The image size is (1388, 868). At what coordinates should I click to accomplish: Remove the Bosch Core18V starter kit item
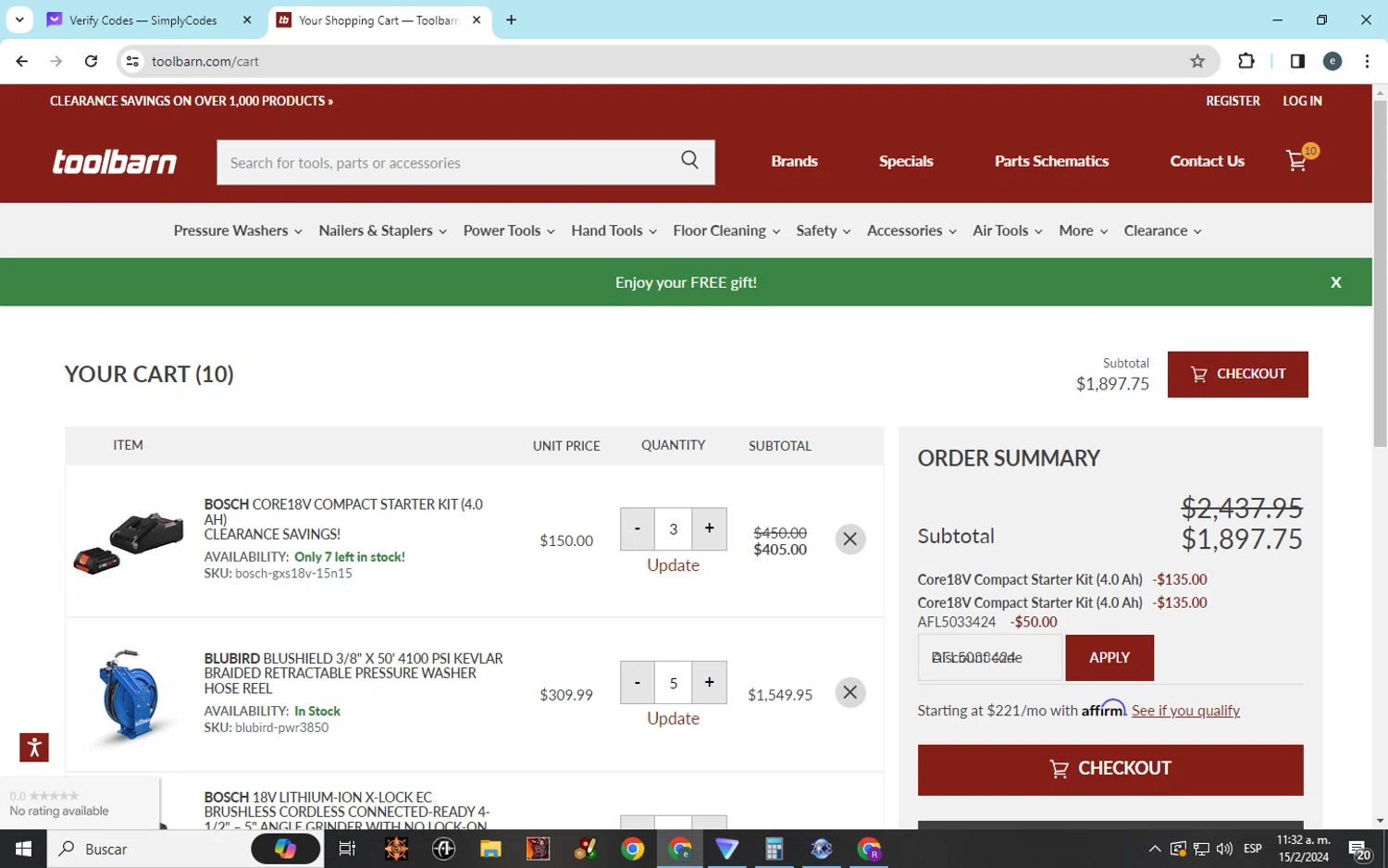click(x=849, y=539)
